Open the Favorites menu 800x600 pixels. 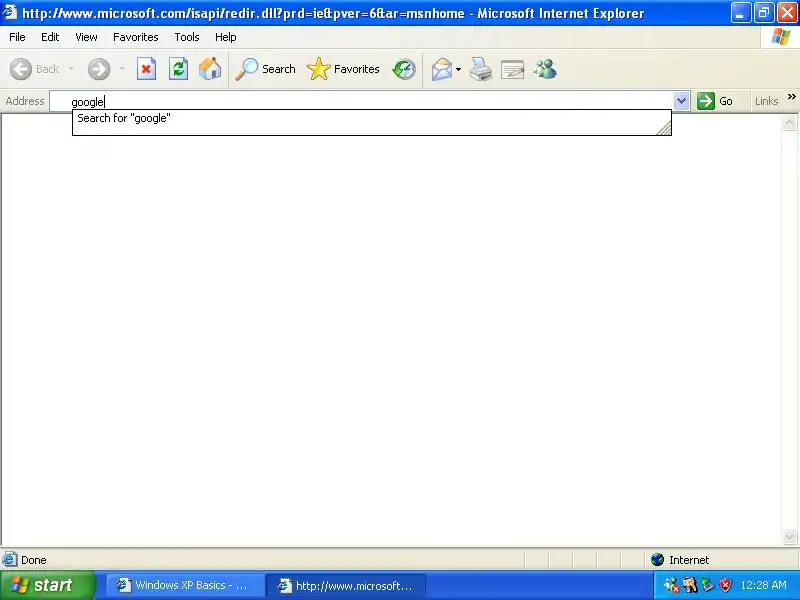(136, 37)
